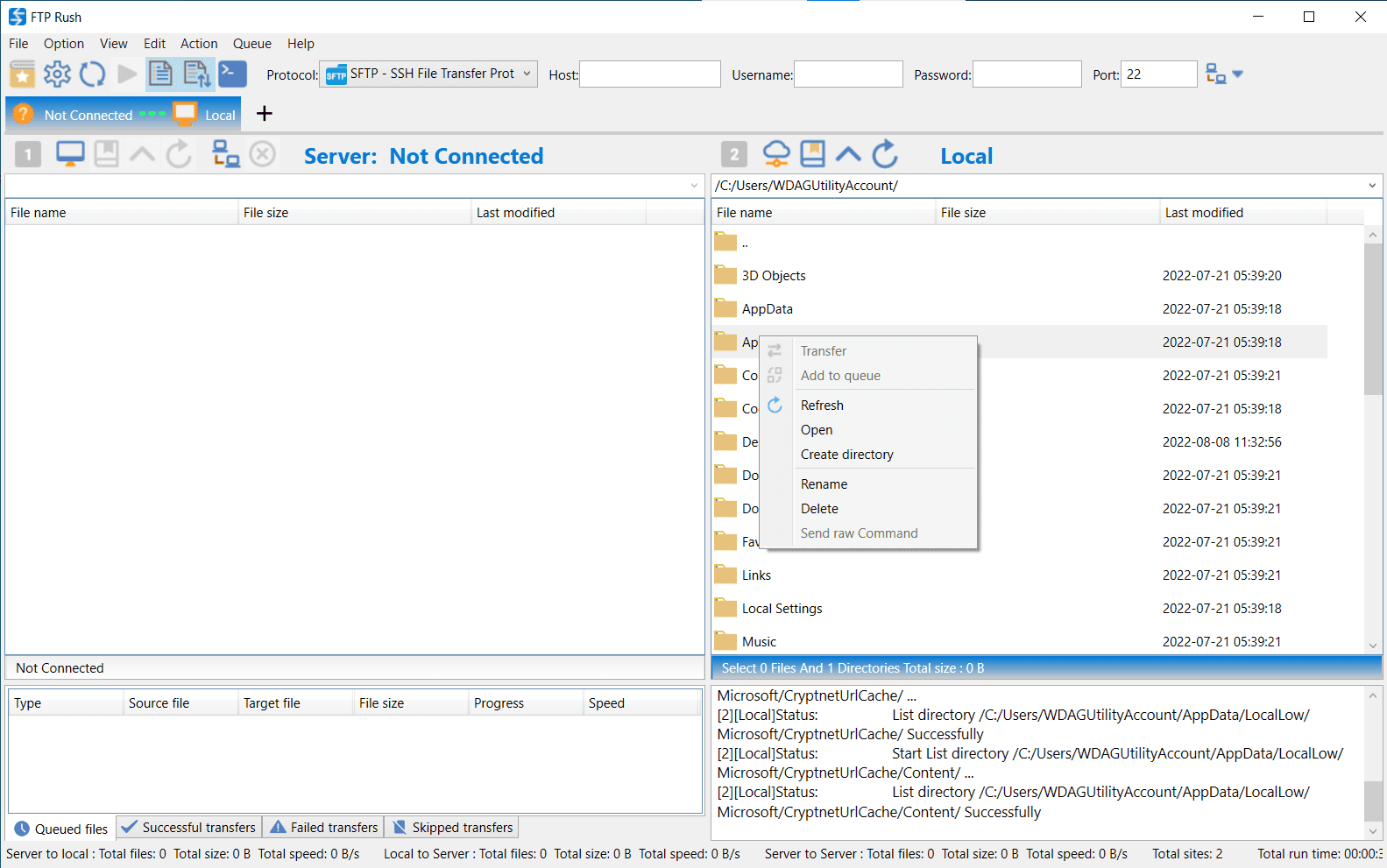Click the quick connect computers icon beside Port
The width and height of the screenshot is (1387, 868).
(1215, 74)
